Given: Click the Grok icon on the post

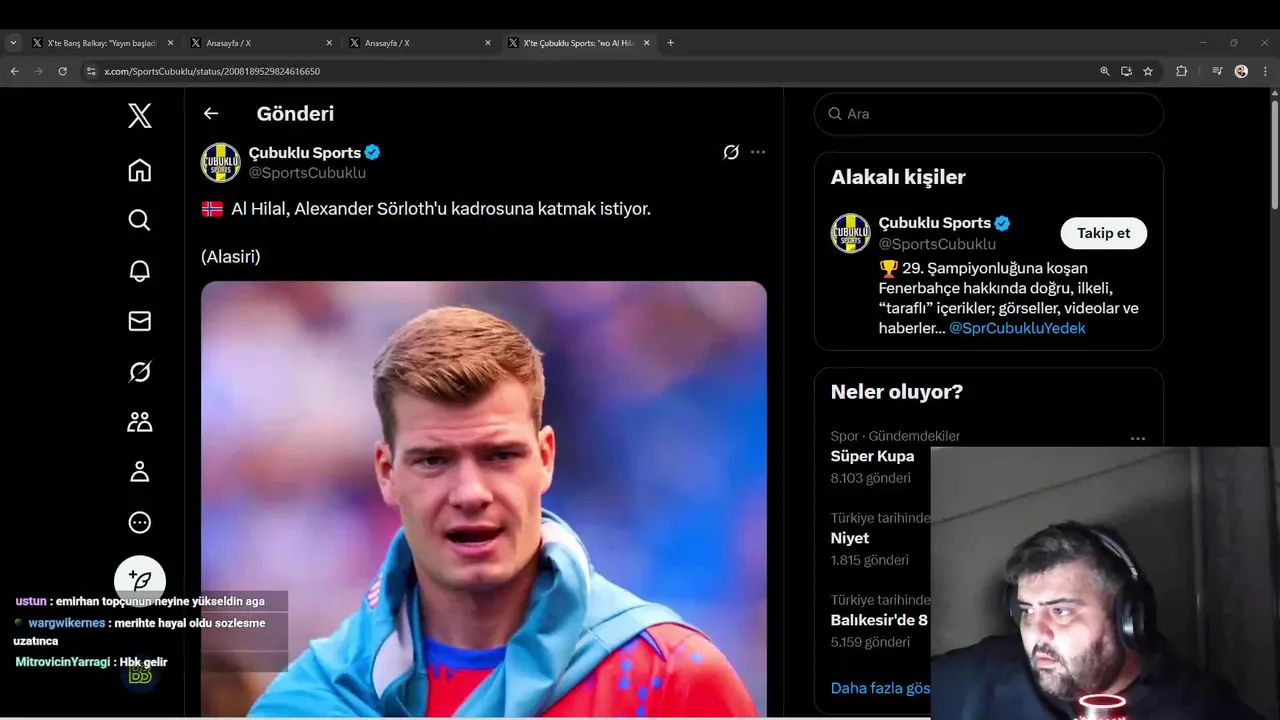Looking at the screenshot, I should [x=731, y=152].
